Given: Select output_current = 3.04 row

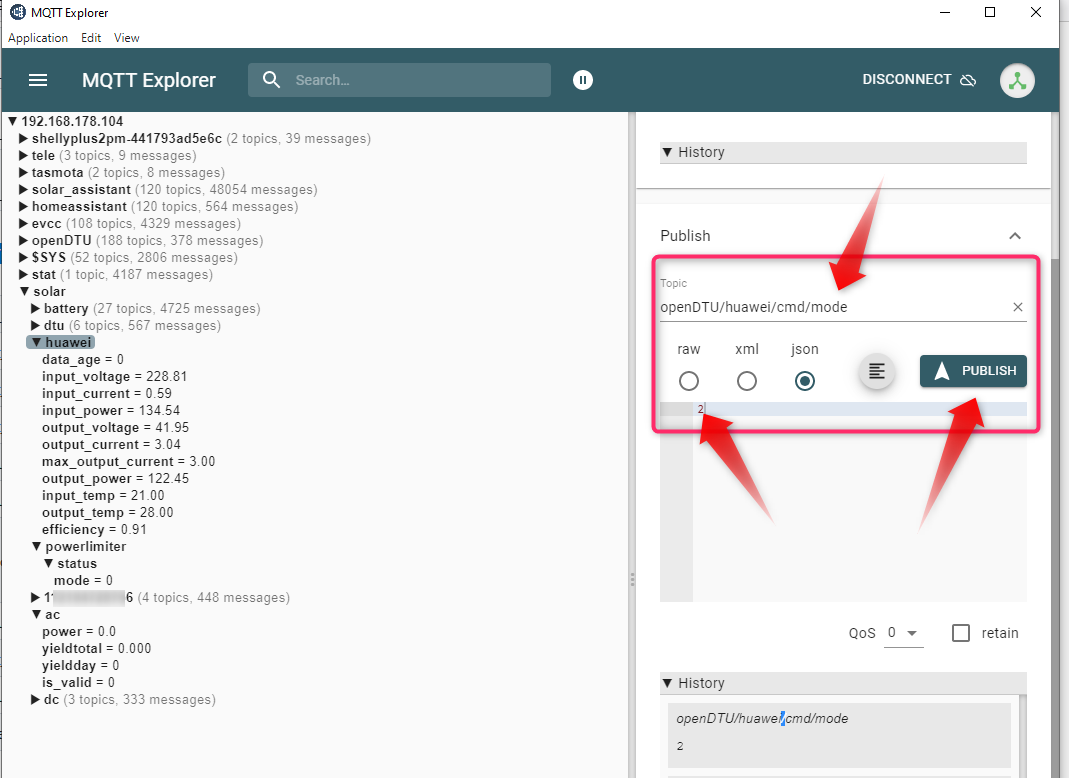Looking at the screenshot, I should (111, 445).
